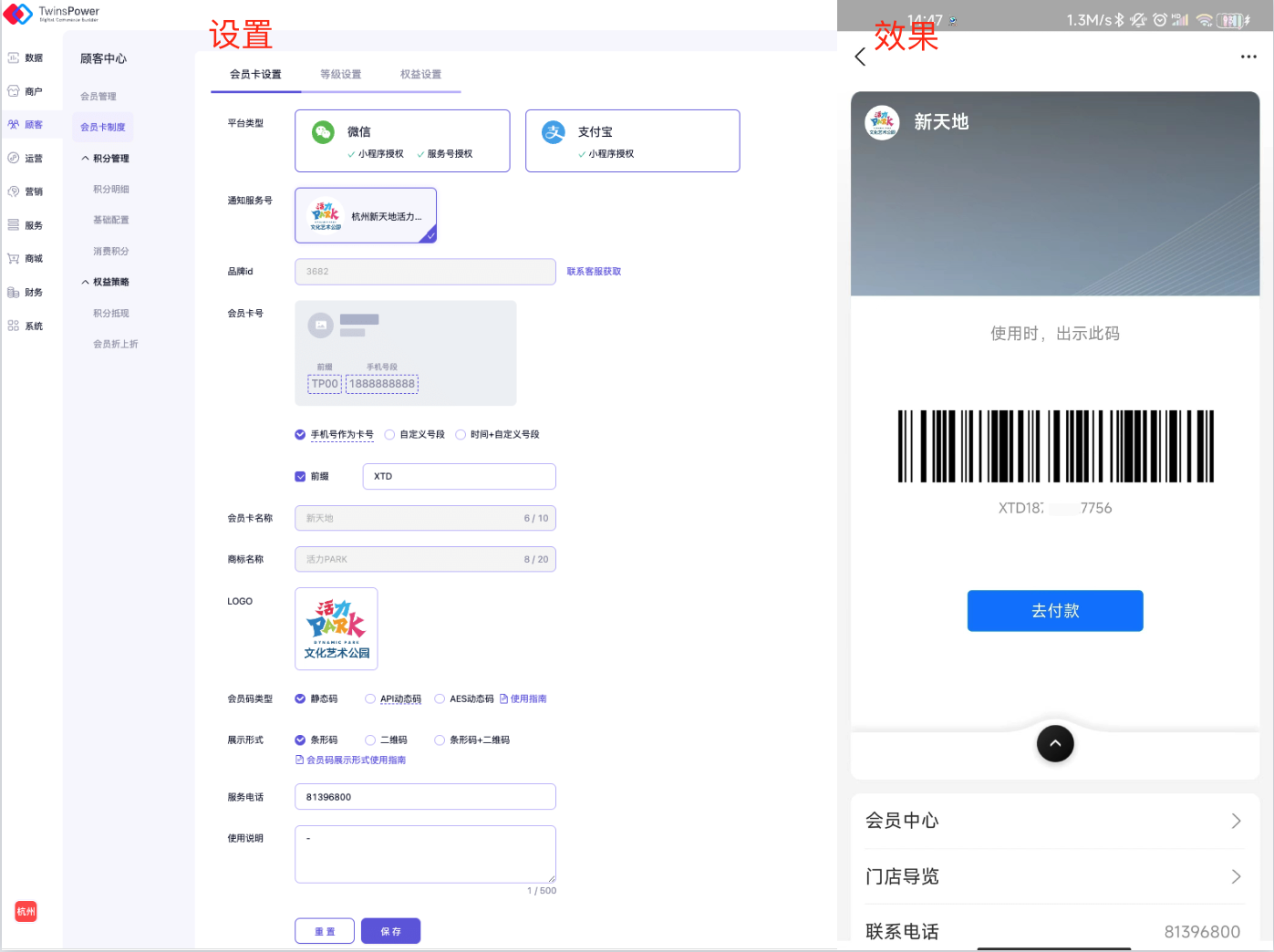Select the 二维码 display format
Screen dimensions: 1274x952
click(x=370, y=740)
